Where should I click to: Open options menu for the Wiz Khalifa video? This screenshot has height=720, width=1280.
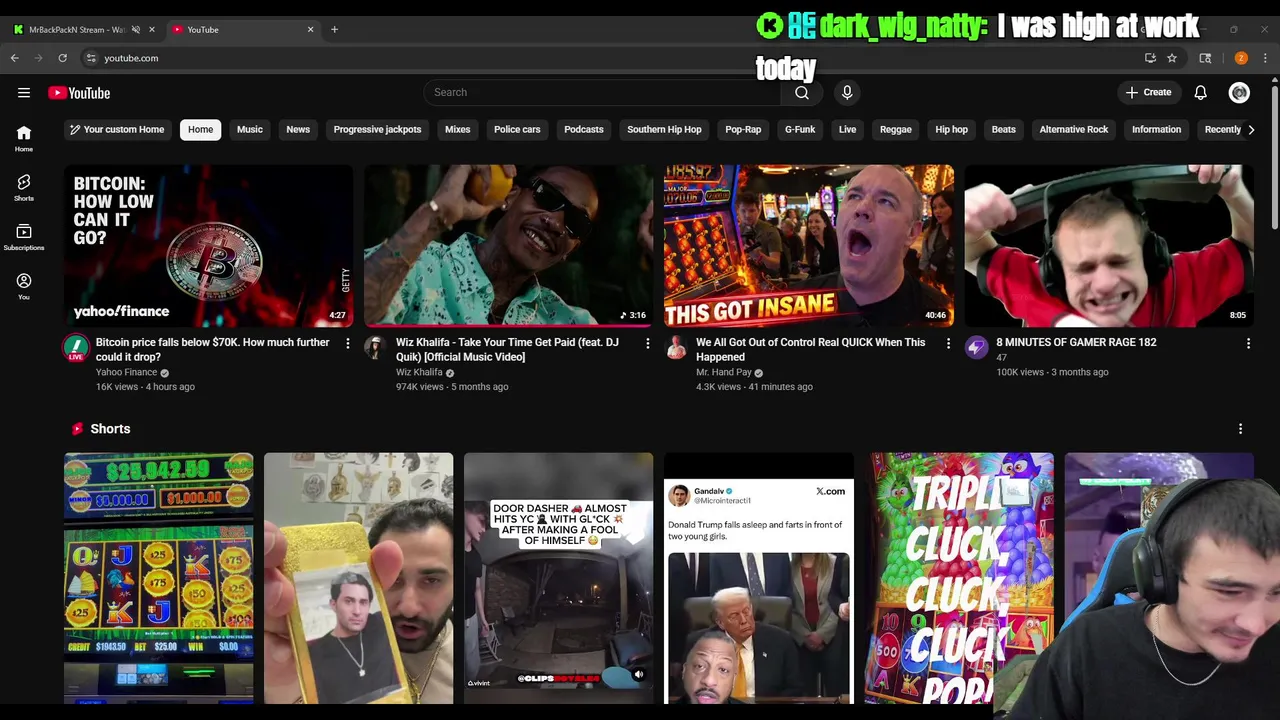tap(647, 343)
